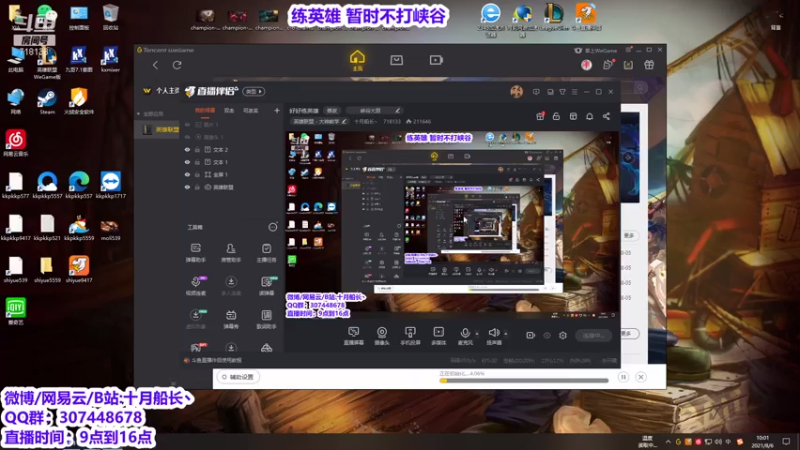This screenshot has height=450, width=800.
Task: Click the initialization progress bar
Action: [x=524, y=381]
